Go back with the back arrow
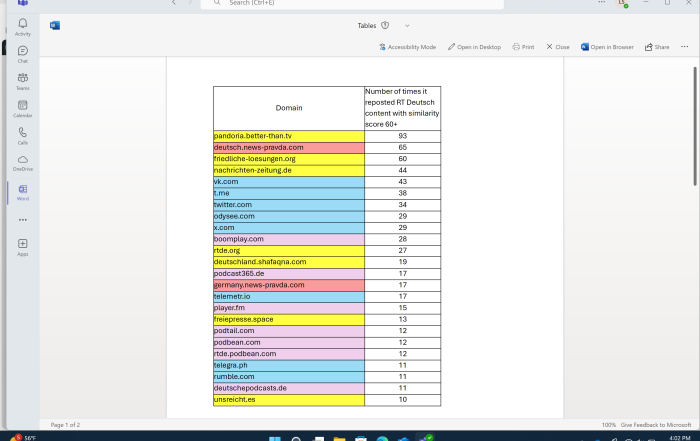The width and height of the screenshot is (700, 441). tap(174, 3)
